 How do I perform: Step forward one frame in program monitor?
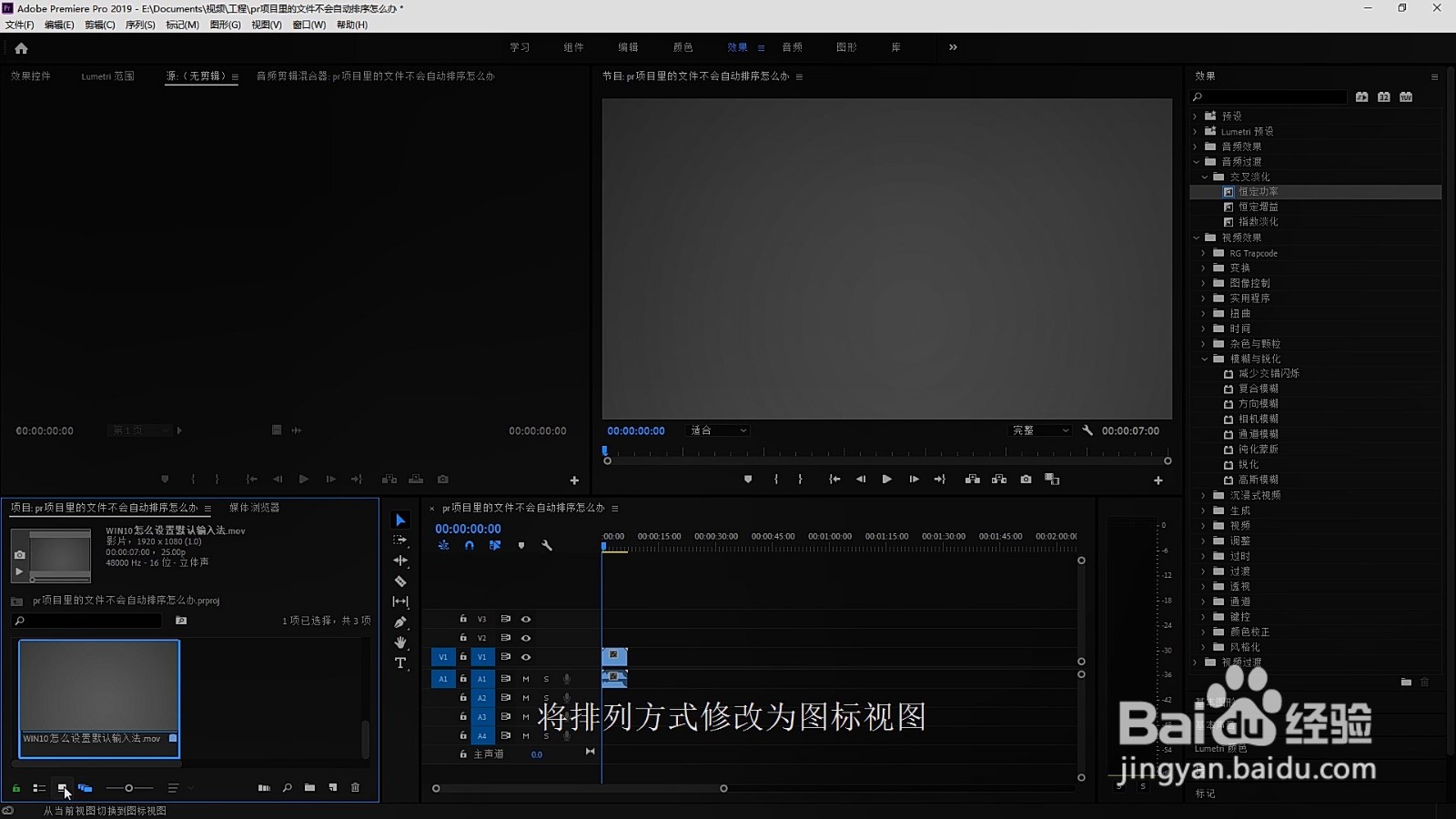coord(914,480)
